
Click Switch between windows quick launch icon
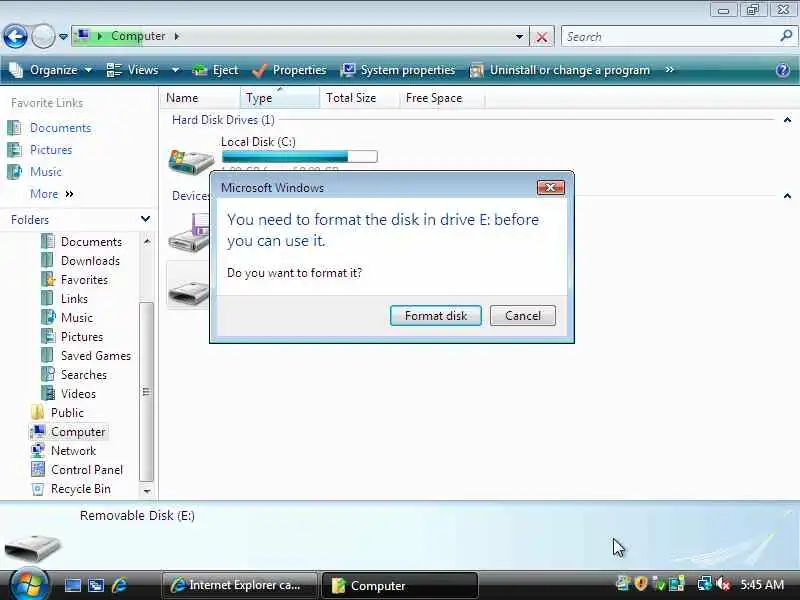click(96, 585)
